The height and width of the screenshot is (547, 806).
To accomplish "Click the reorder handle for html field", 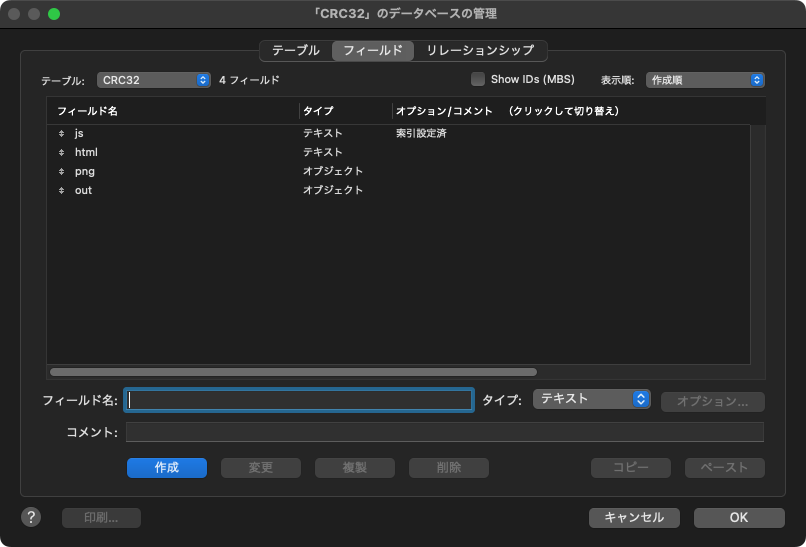I will (x=61, y=153).
